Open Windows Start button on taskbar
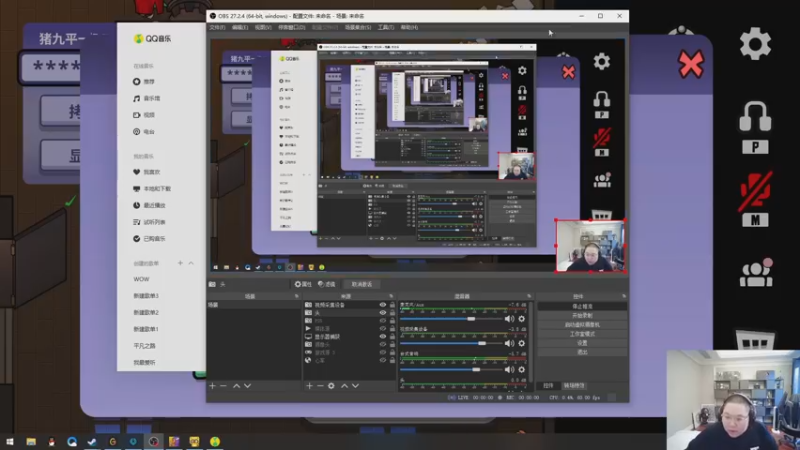 pyautogui.click(x=10, y=442)
